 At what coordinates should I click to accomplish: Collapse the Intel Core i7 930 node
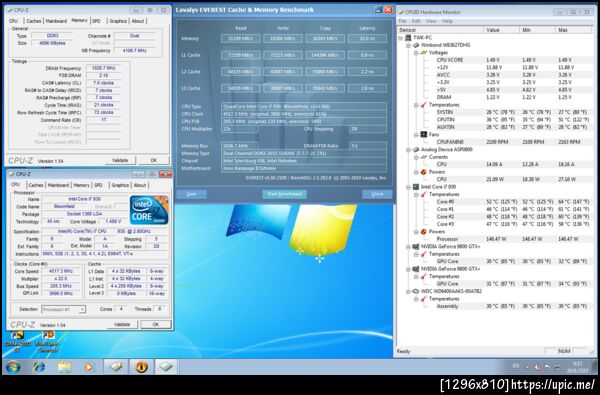(x=408, y=187)
